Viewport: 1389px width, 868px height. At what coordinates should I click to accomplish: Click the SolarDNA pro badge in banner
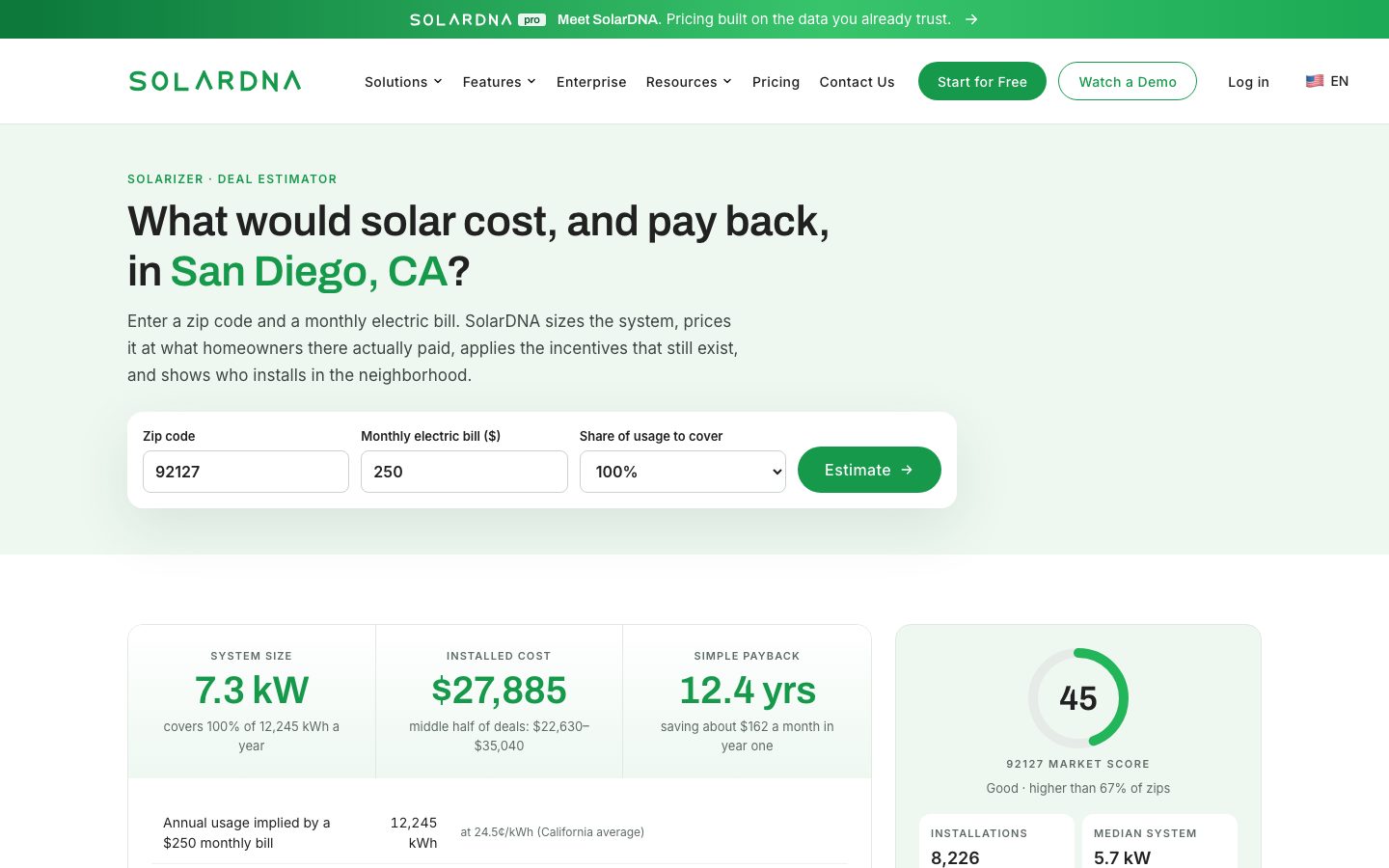pyautogui.click(x=477, y=19)
